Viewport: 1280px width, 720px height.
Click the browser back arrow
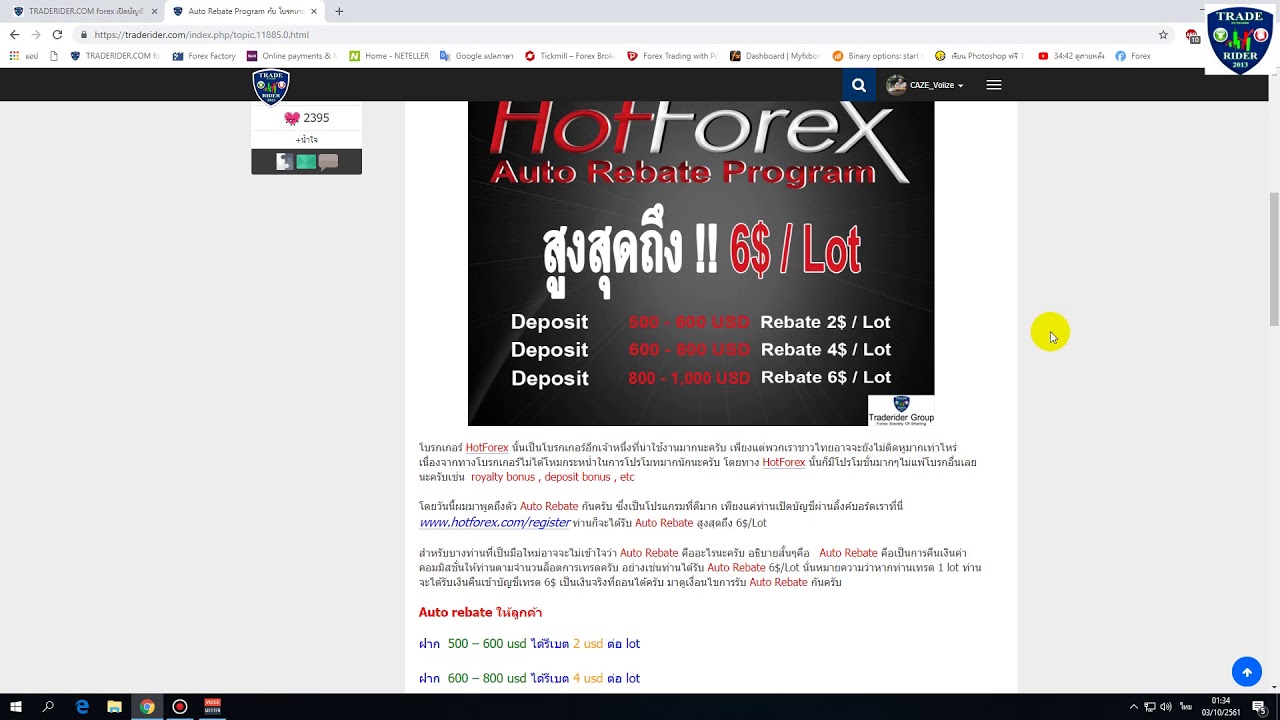pos(14,34)
